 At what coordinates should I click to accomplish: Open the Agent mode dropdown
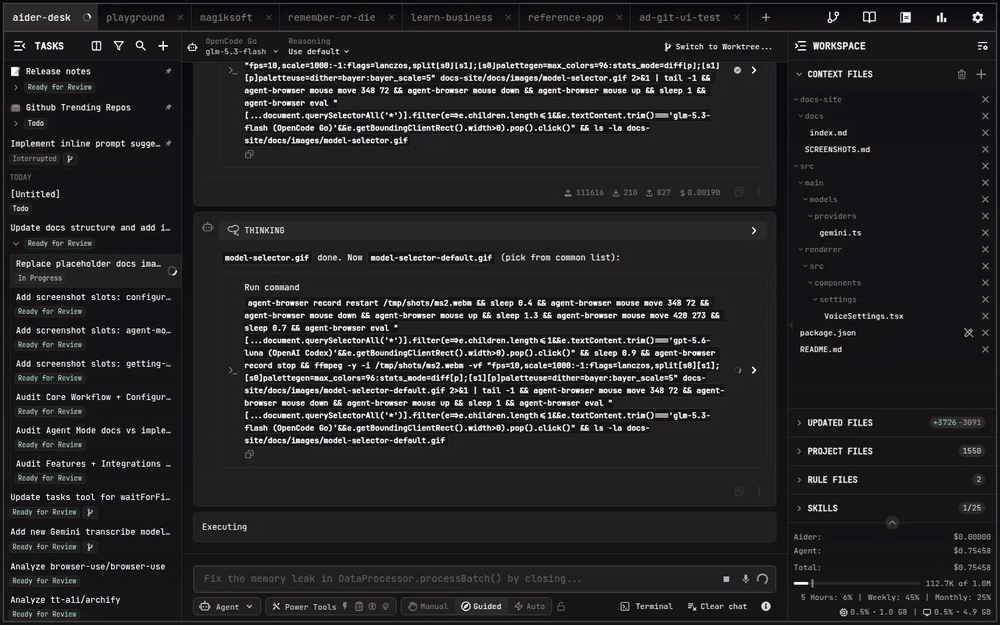point(226,607)
